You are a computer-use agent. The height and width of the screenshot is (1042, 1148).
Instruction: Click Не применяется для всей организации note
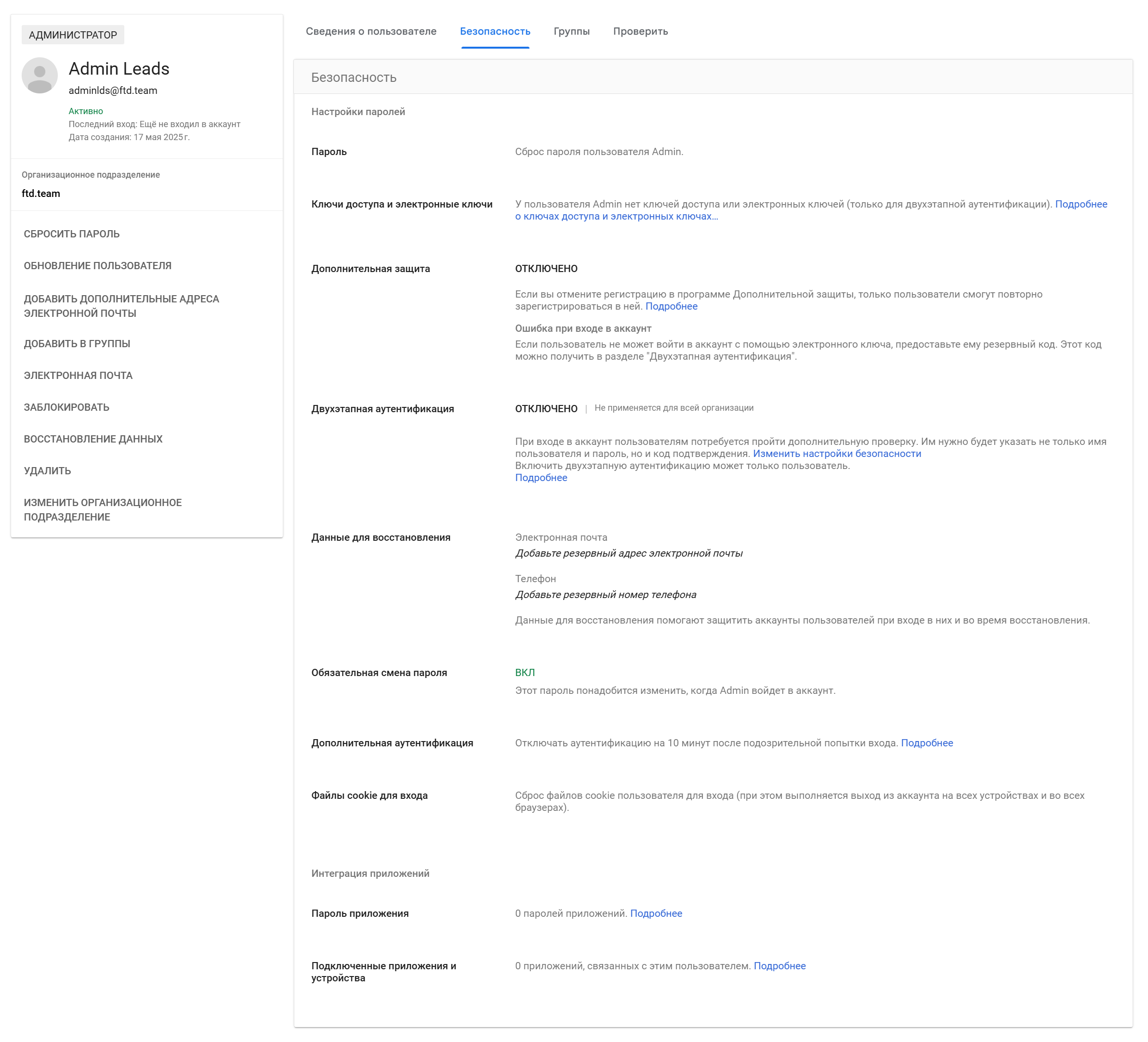[673, 408]
